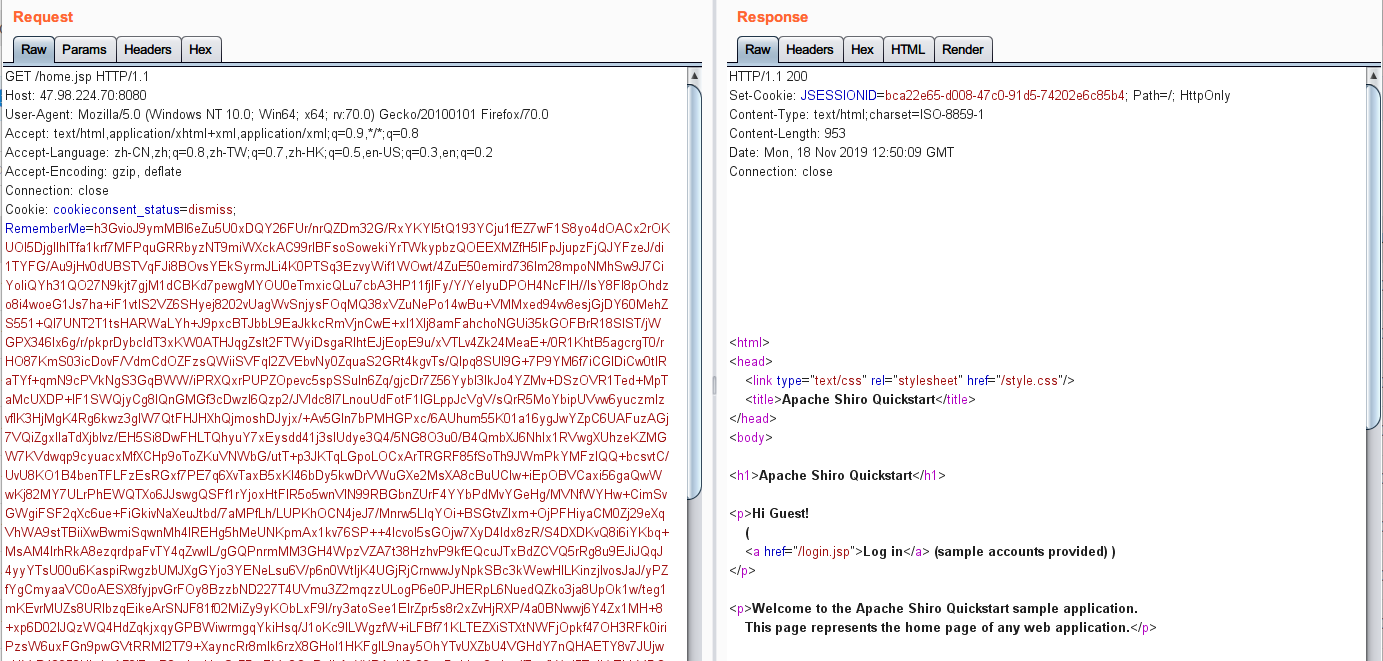Click the 'Log in' anchor text
The width and height of the screenshot is (1383, 661).
click(883, 551)
